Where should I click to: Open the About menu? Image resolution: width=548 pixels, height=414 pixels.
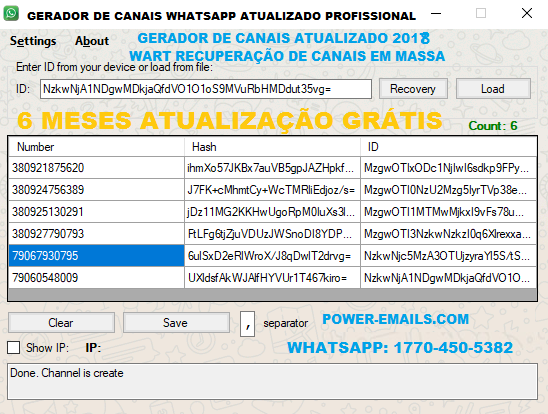click(x=92, y=41)
